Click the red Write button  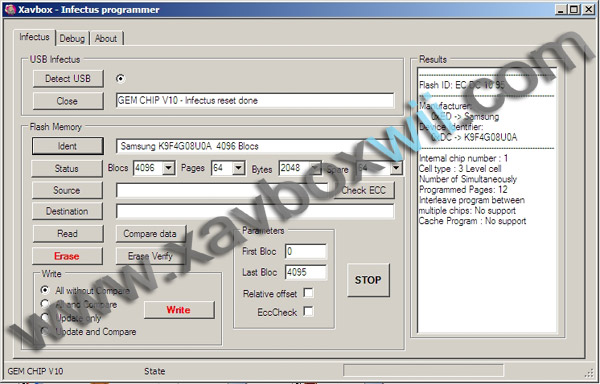[179, 310]
